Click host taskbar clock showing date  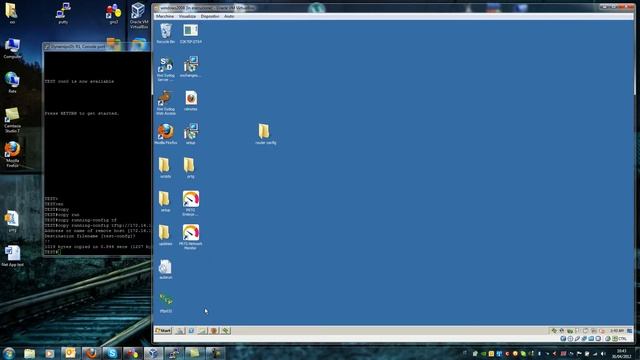pyautogui.click(x=621, y=353)
